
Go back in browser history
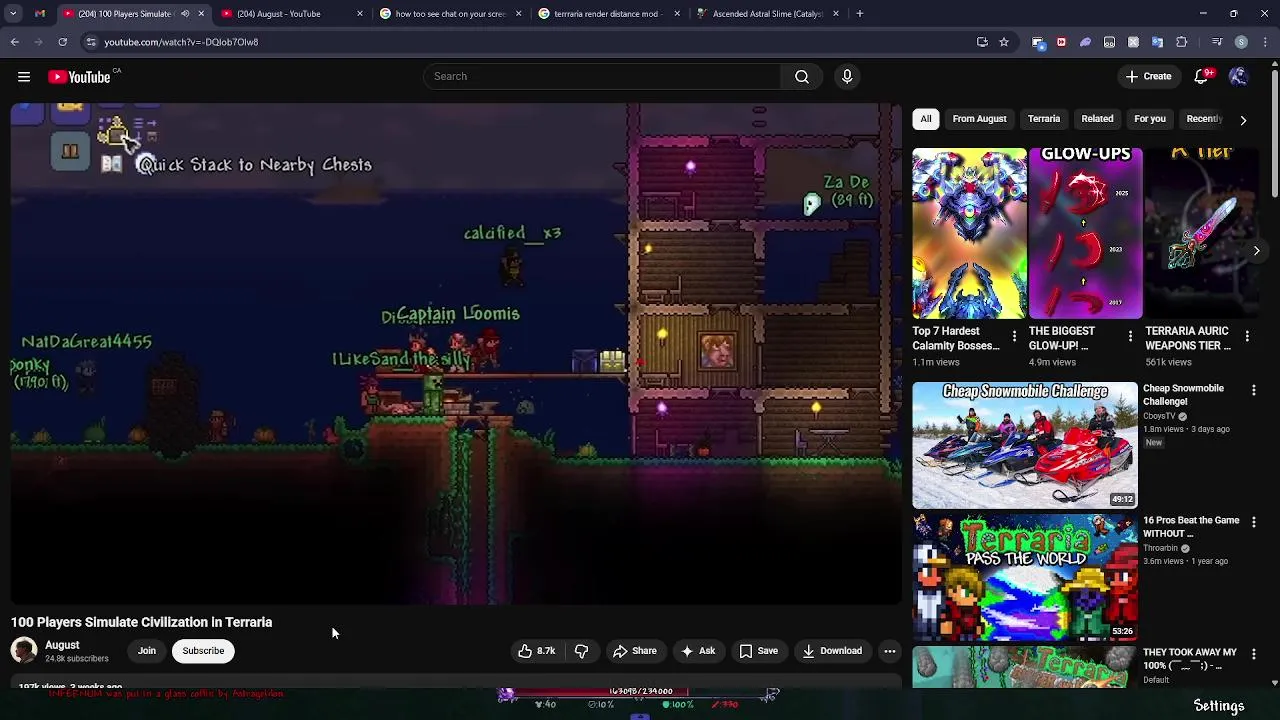click(x=15, y=42)
